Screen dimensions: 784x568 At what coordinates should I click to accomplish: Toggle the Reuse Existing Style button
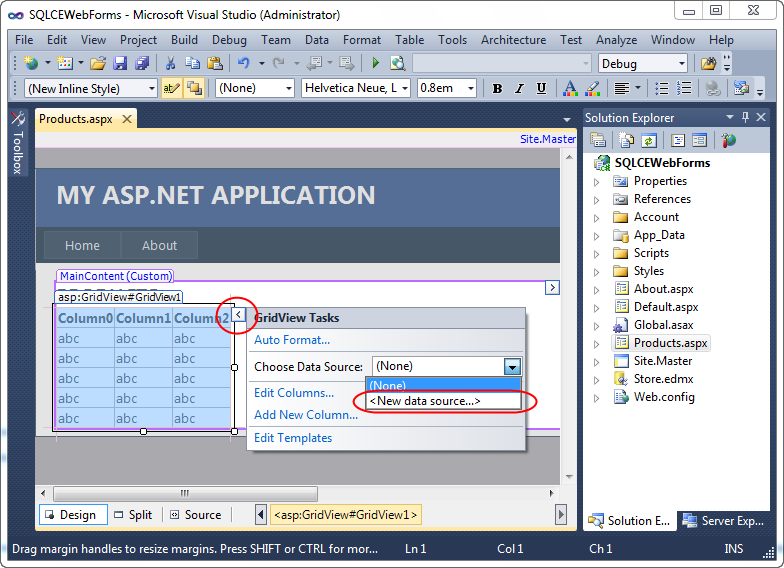pos(194,88)
